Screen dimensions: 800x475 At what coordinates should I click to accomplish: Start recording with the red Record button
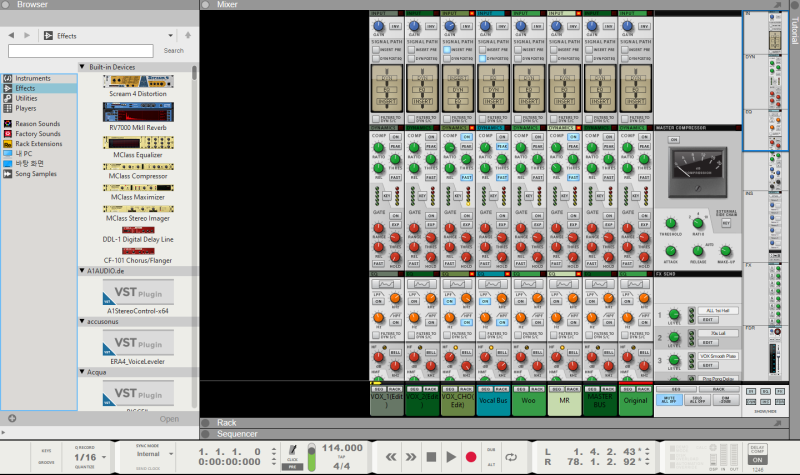click(x=471, y=457)
